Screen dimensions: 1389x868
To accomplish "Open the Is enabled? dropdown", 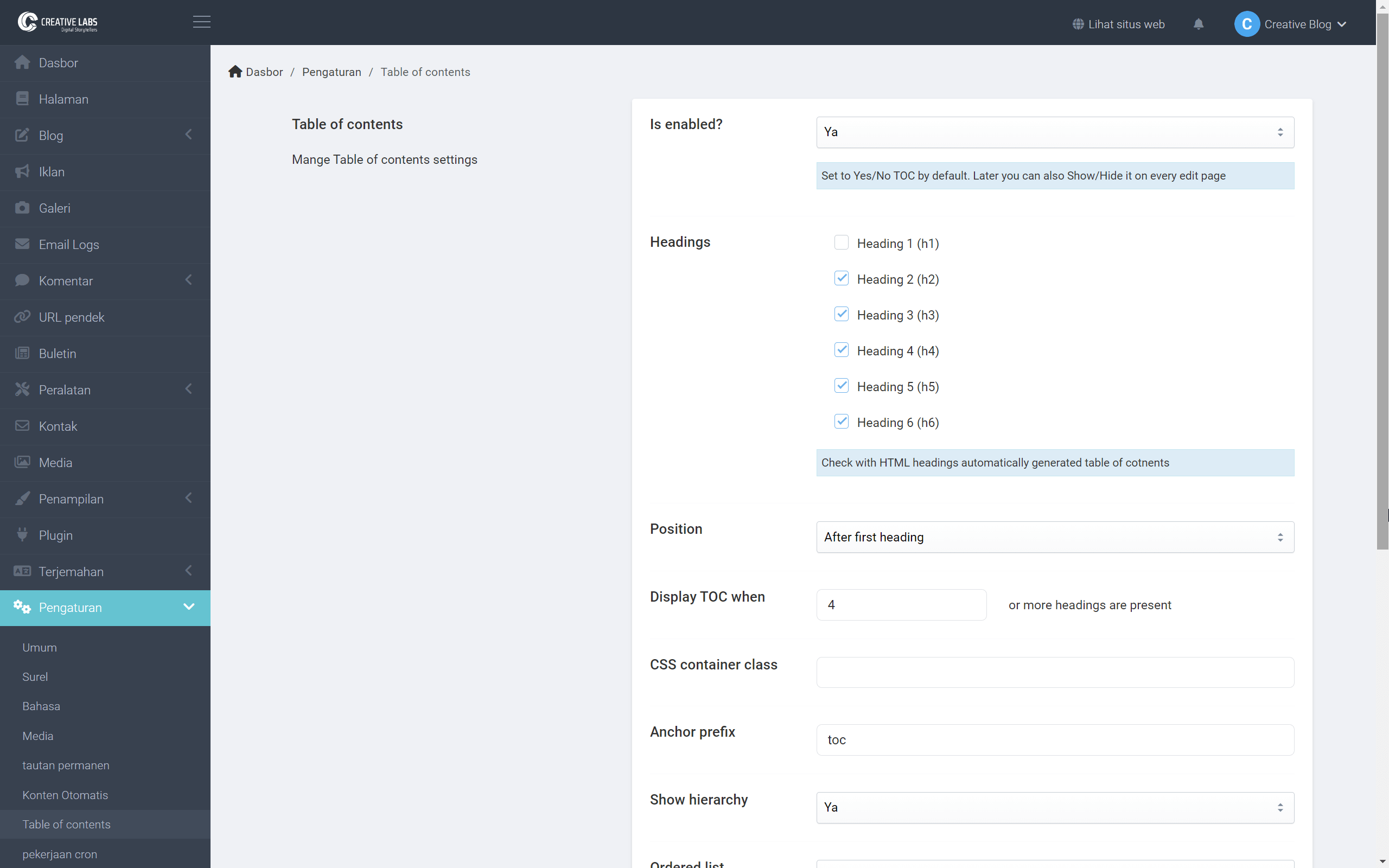I will [x=1054, y=132].
